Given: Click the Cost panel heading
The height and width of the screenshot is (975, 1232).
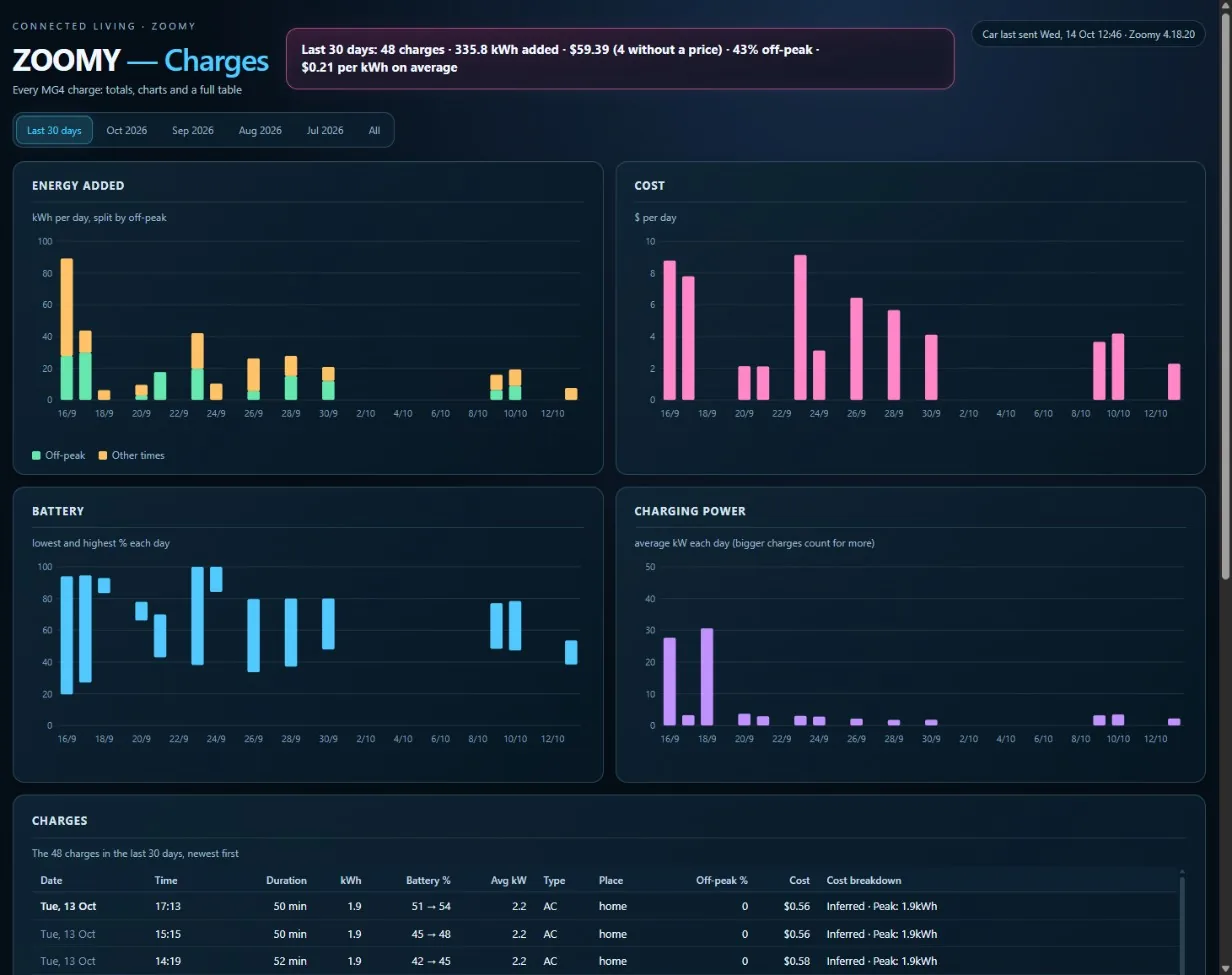Looking at the screenshot, I should click(649, 186).
